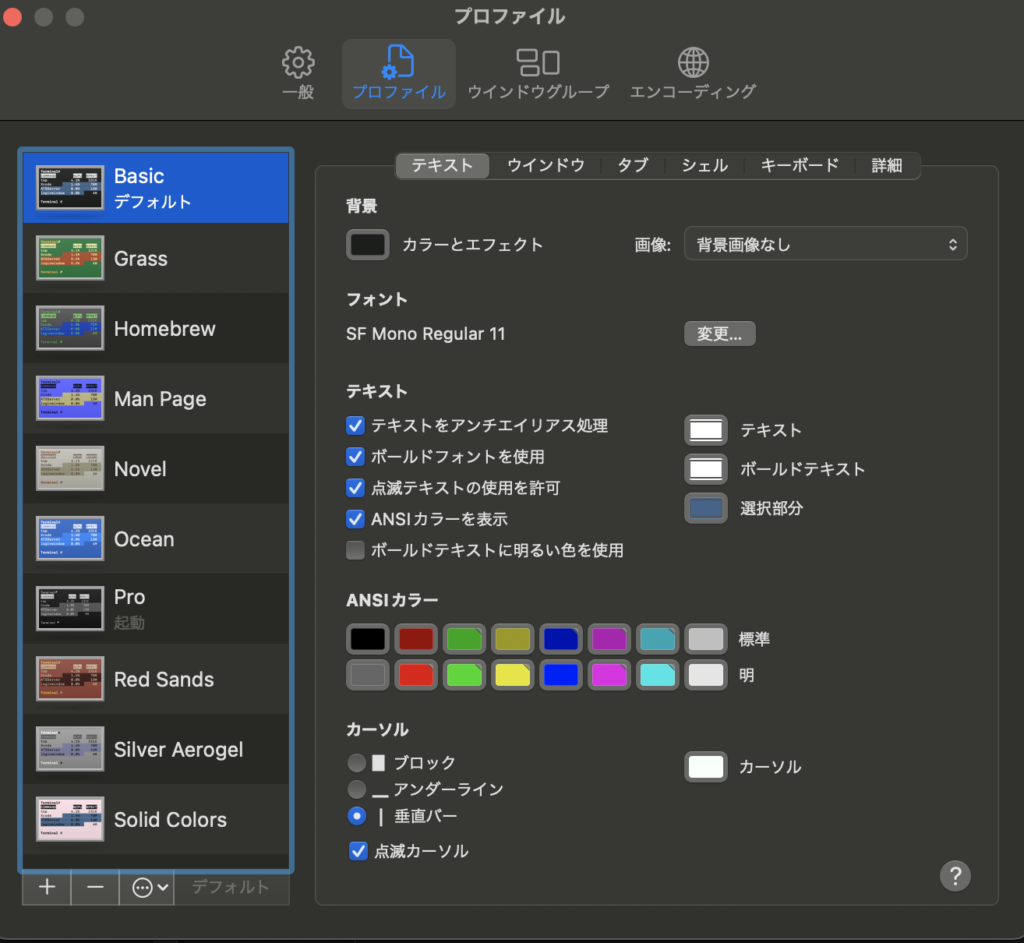Image resolution: width=1024 pixels, height=943 pixels.
Task: Open the profile actions ellipsis dropdown
Action: click(148, 887)
